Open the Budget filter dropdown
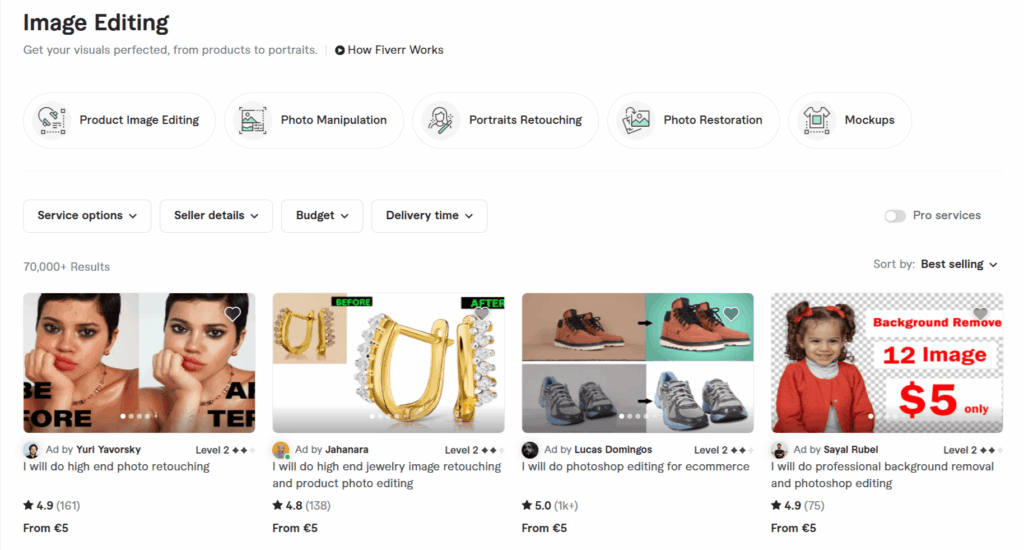1024x550 pixels. click(322, 216)
